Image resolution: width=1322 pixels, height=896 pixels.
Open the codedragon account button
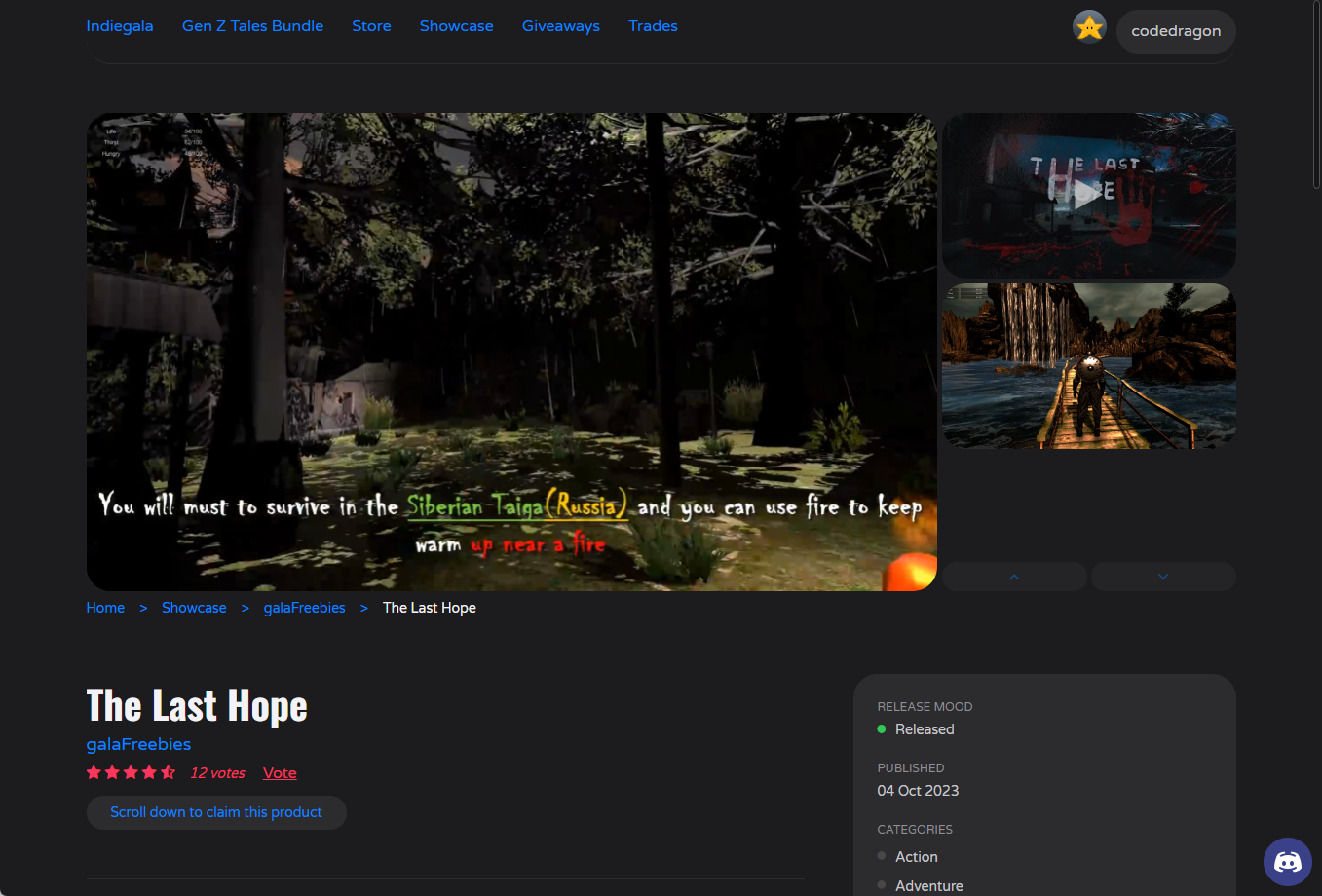coord(1176,31)
